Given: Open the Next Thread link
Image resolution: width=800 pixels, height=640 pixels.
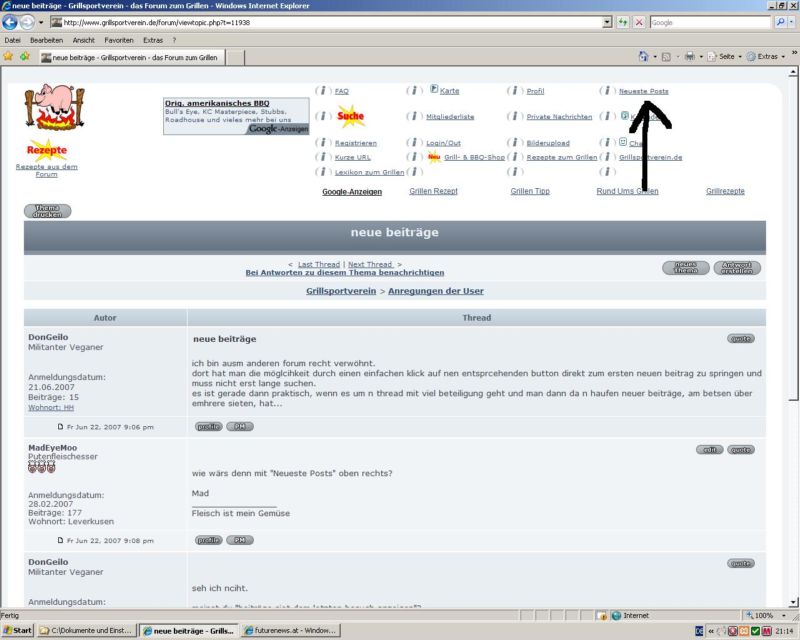Looking at the screenshot, I should click(370, 264).
